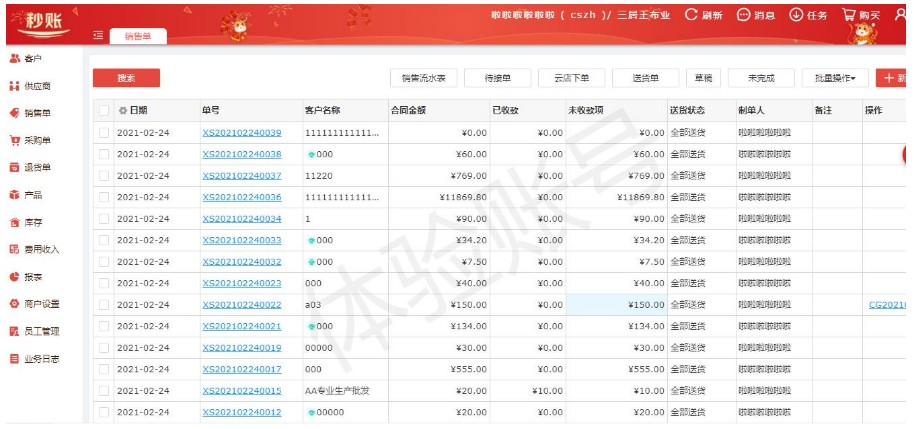The width and height of the screenshot is (914, 429).
Task: Open the 购买 shopping cart icon
Action: 849,16
